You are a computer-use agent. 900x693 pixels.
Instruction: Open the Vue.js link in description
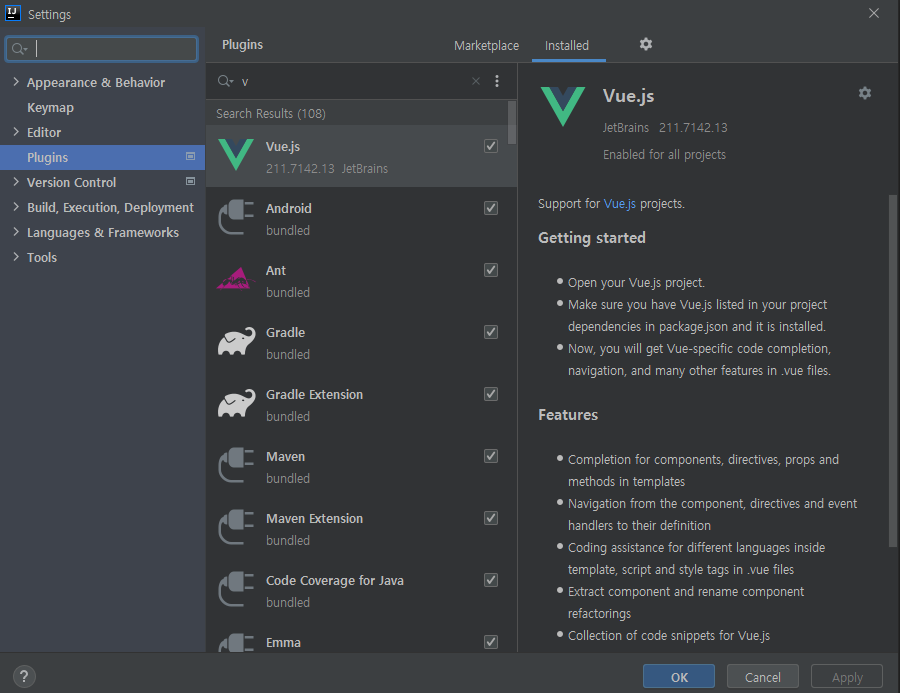(x=619, y=203)
